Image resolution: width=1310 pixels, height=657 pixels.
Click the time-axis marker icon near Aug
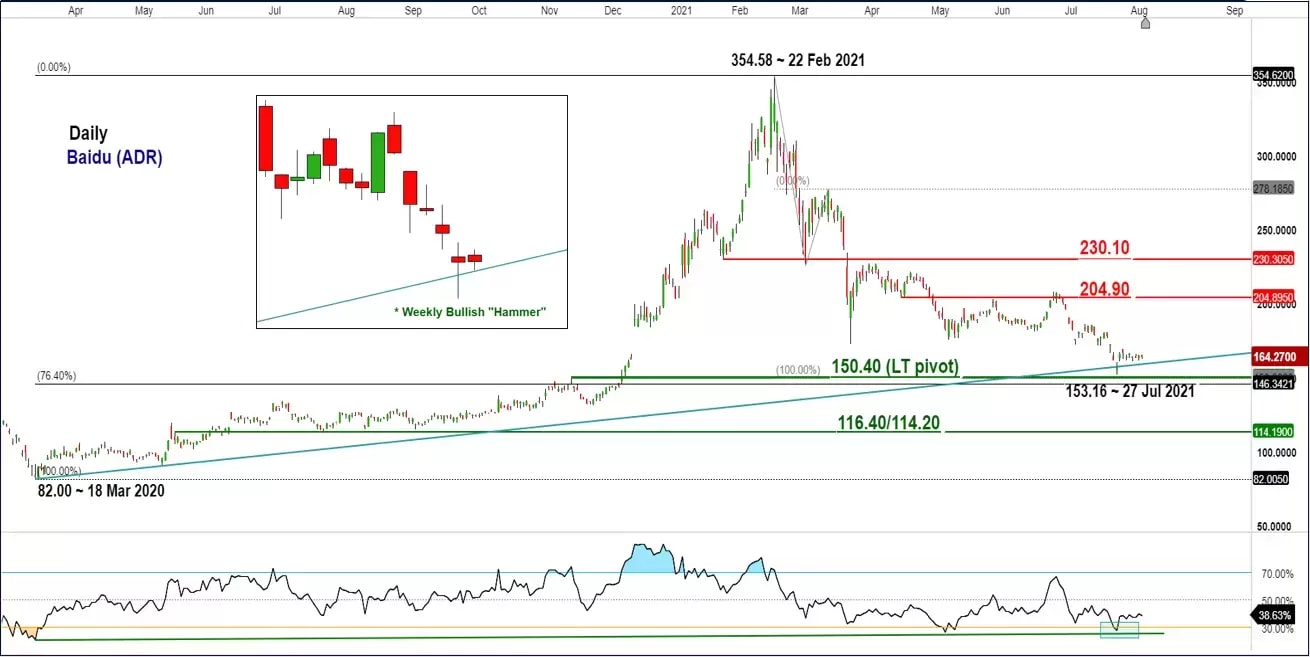[x=1145, y=22]
